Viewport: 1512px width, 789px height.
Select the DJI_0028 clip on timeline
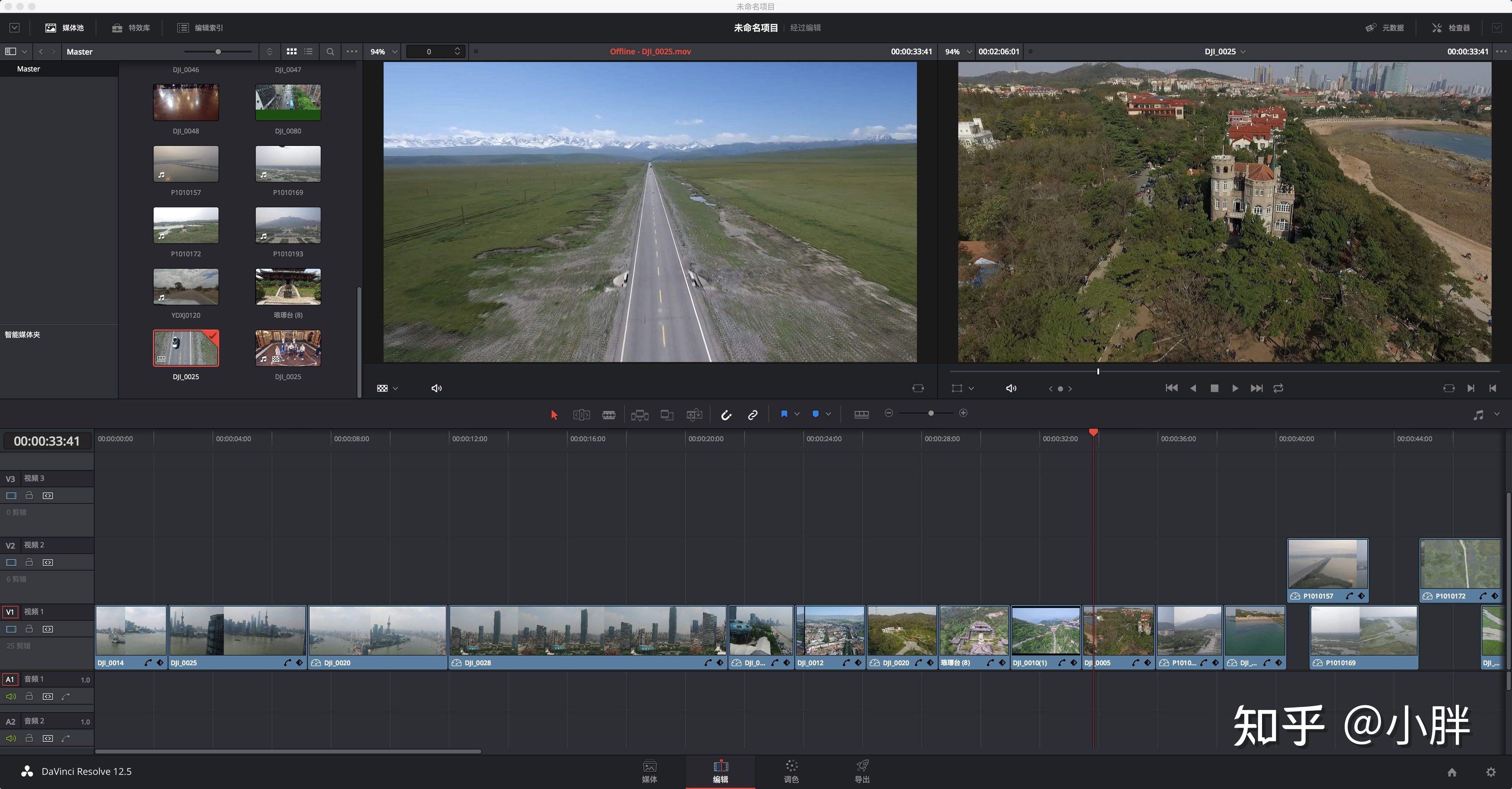(x=587, y=638)
